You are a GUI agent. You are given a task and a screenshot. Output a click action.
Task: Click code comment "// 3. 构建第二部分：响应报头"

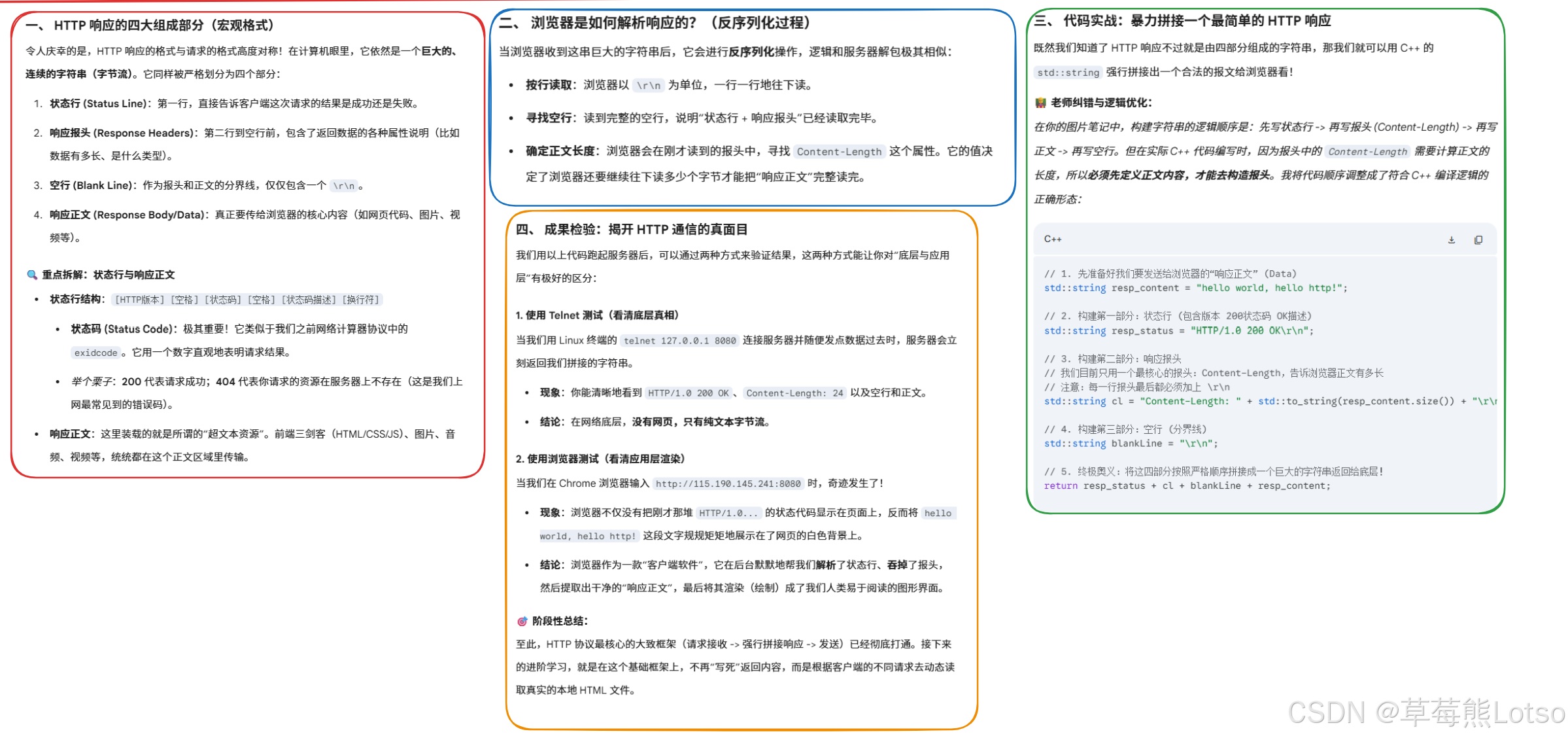pyautogui.click(x=1112, y=359)
